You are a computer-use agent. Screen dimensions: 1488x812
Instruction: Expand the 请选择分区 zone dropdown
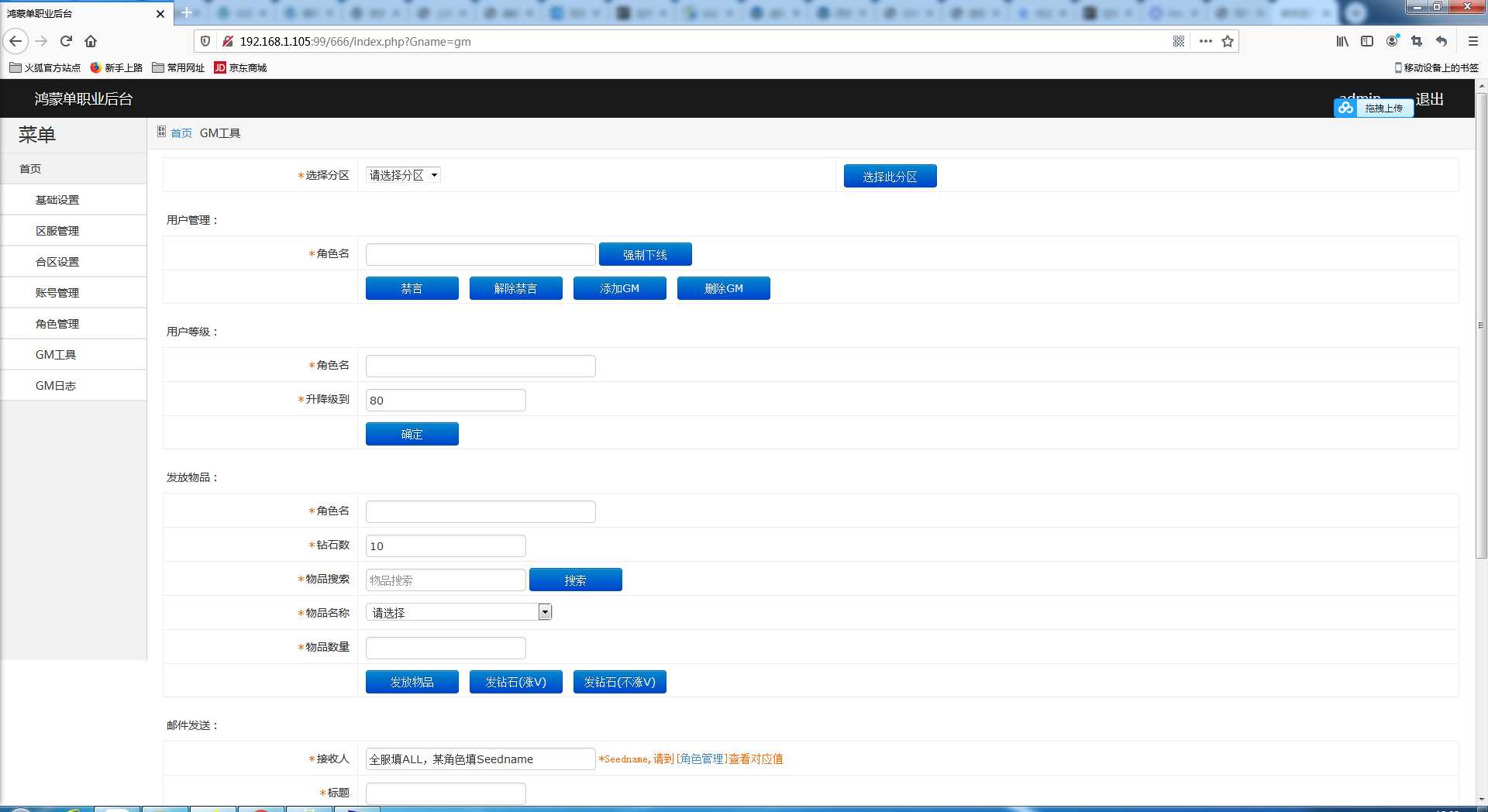tap(403, 175)
